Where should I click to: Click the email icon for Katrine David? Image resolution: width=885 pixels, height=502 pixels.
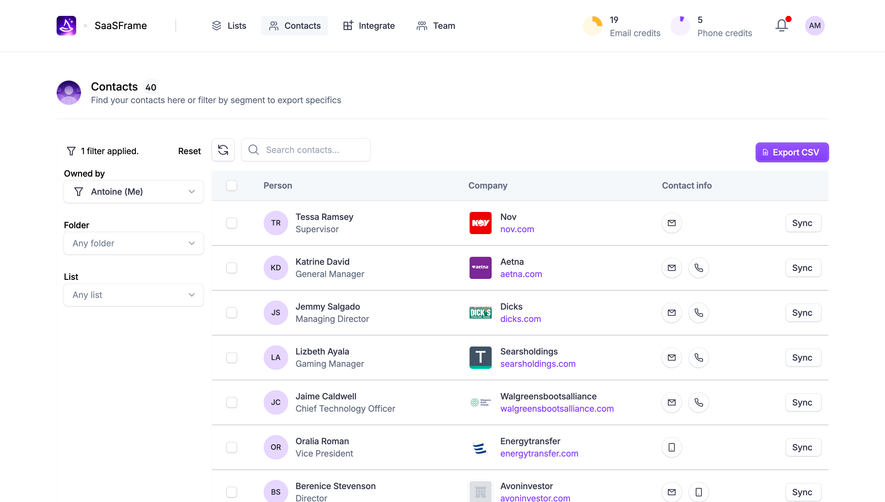pos(672,268)
